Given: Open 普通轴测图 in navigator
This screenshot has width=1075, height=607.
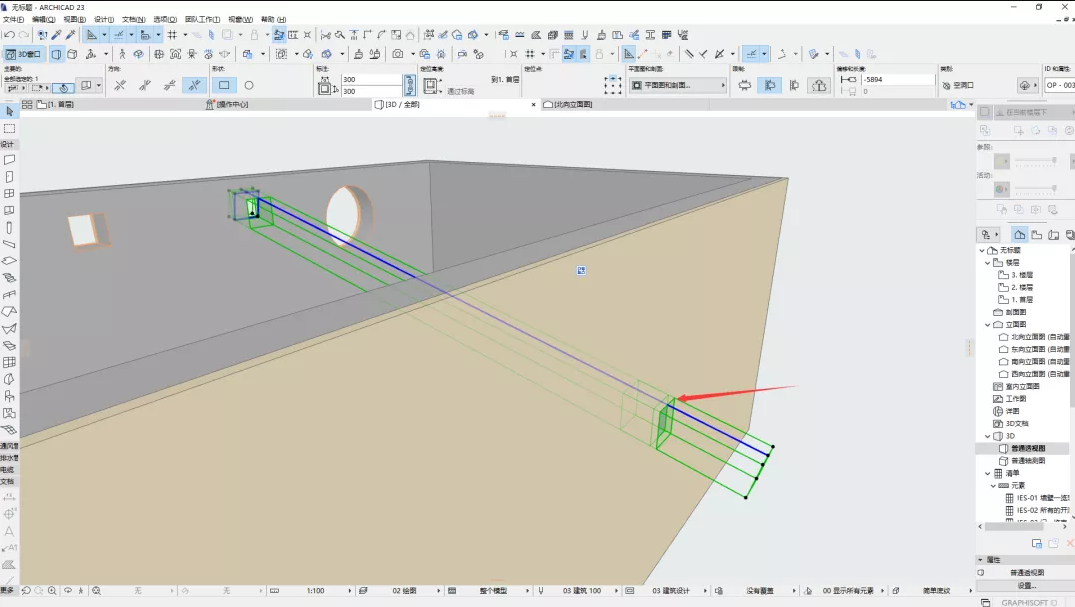Looking at the screenshot, I should pos(1027,461).
